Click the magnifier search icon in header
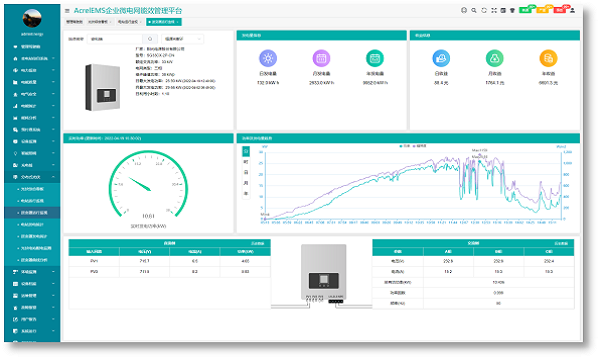This screenshot has width=600, height=360. click(x=474, y=10)
